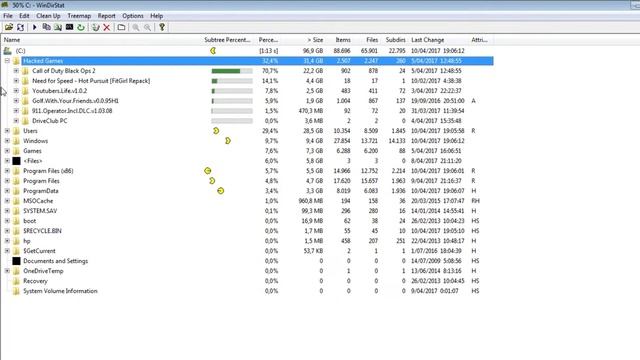
Task: Open the File menu
Action: (8, 16)
